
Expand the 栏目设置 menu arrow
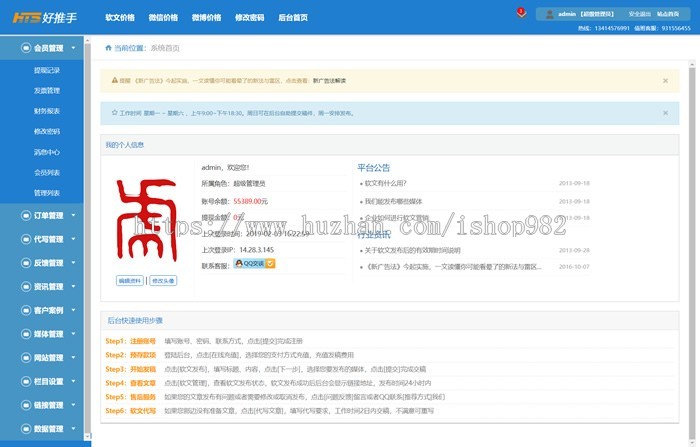73,381
